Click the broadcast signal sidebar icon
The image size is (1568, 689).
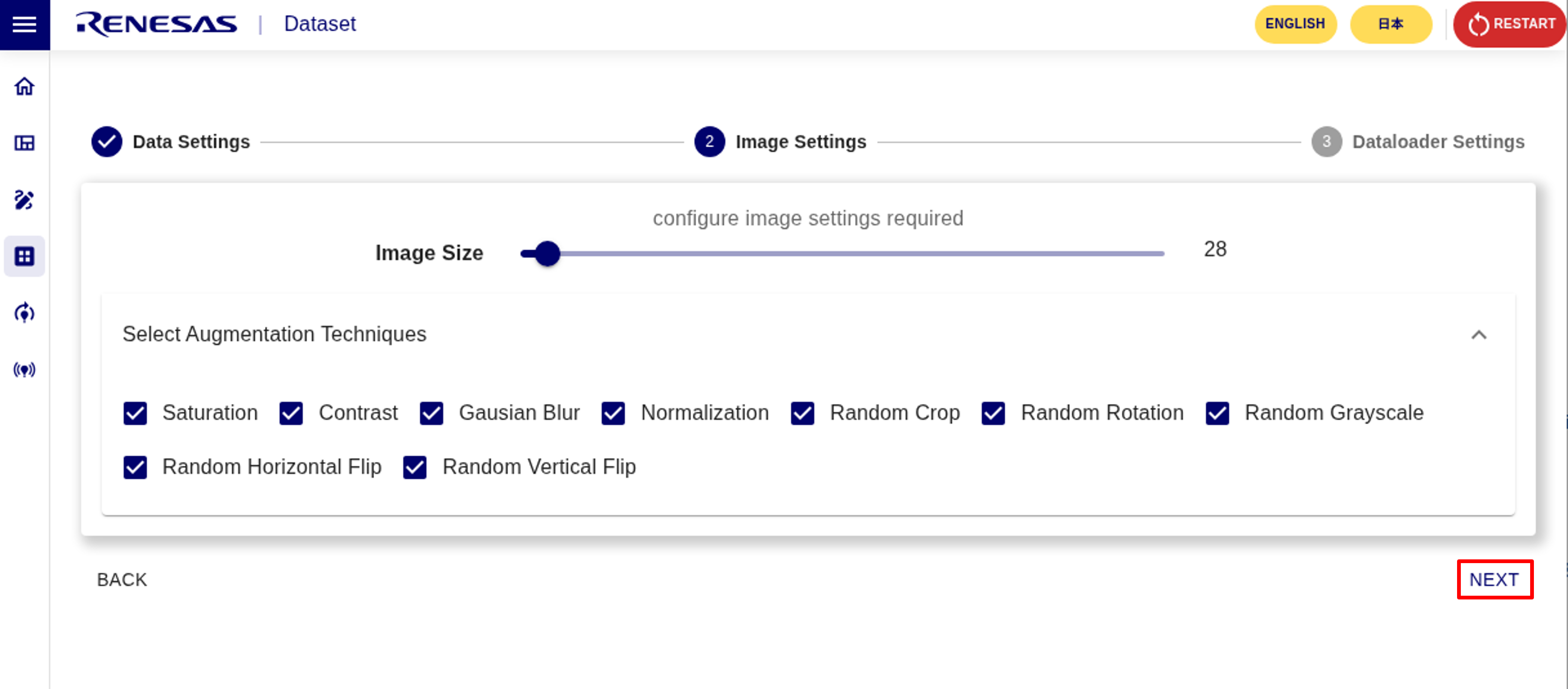[x=24, y=369]
